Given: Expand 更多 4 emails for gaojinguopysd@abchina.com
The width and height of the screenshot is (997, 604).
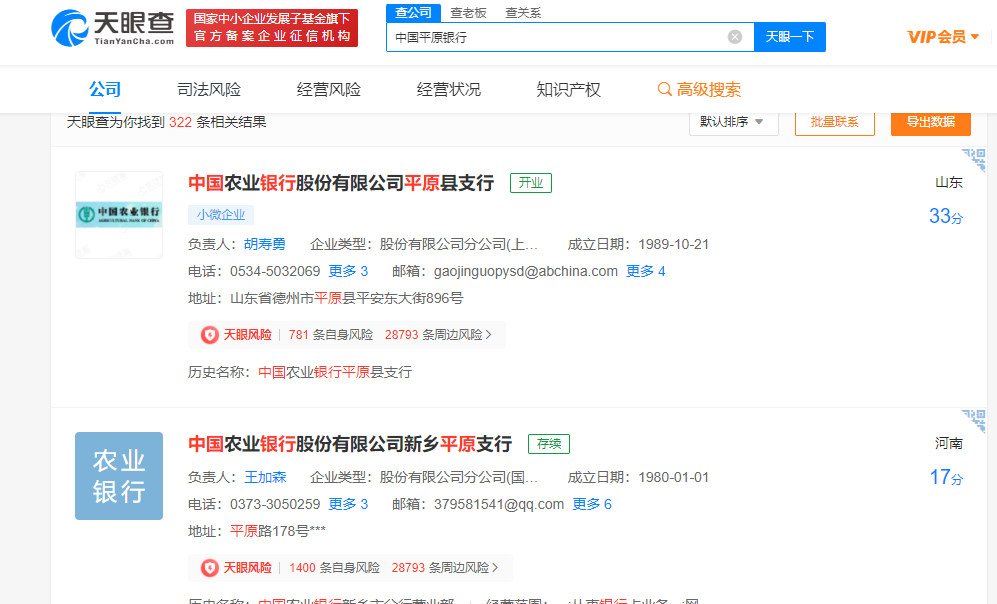Looking at the screenshot, I should click(x=645, y=271).
